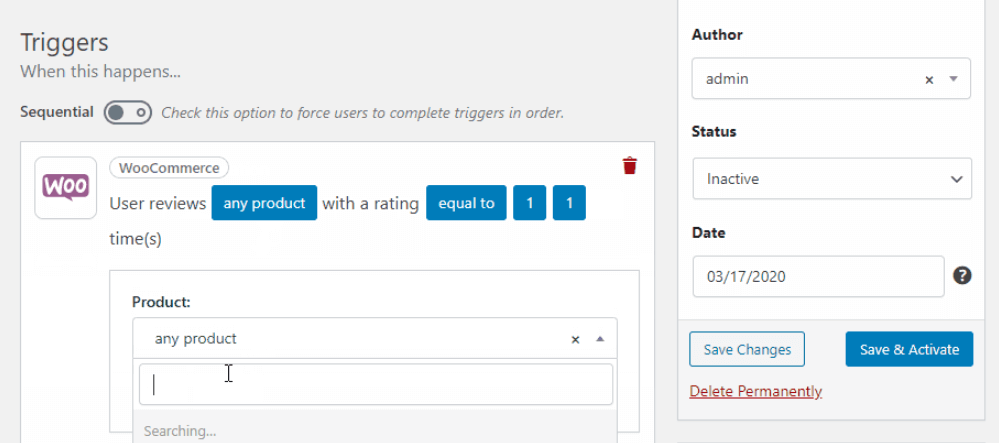The image size is (999, 443).
Task: Click the WooCommerce integration label tag
Action: point(170,168)
